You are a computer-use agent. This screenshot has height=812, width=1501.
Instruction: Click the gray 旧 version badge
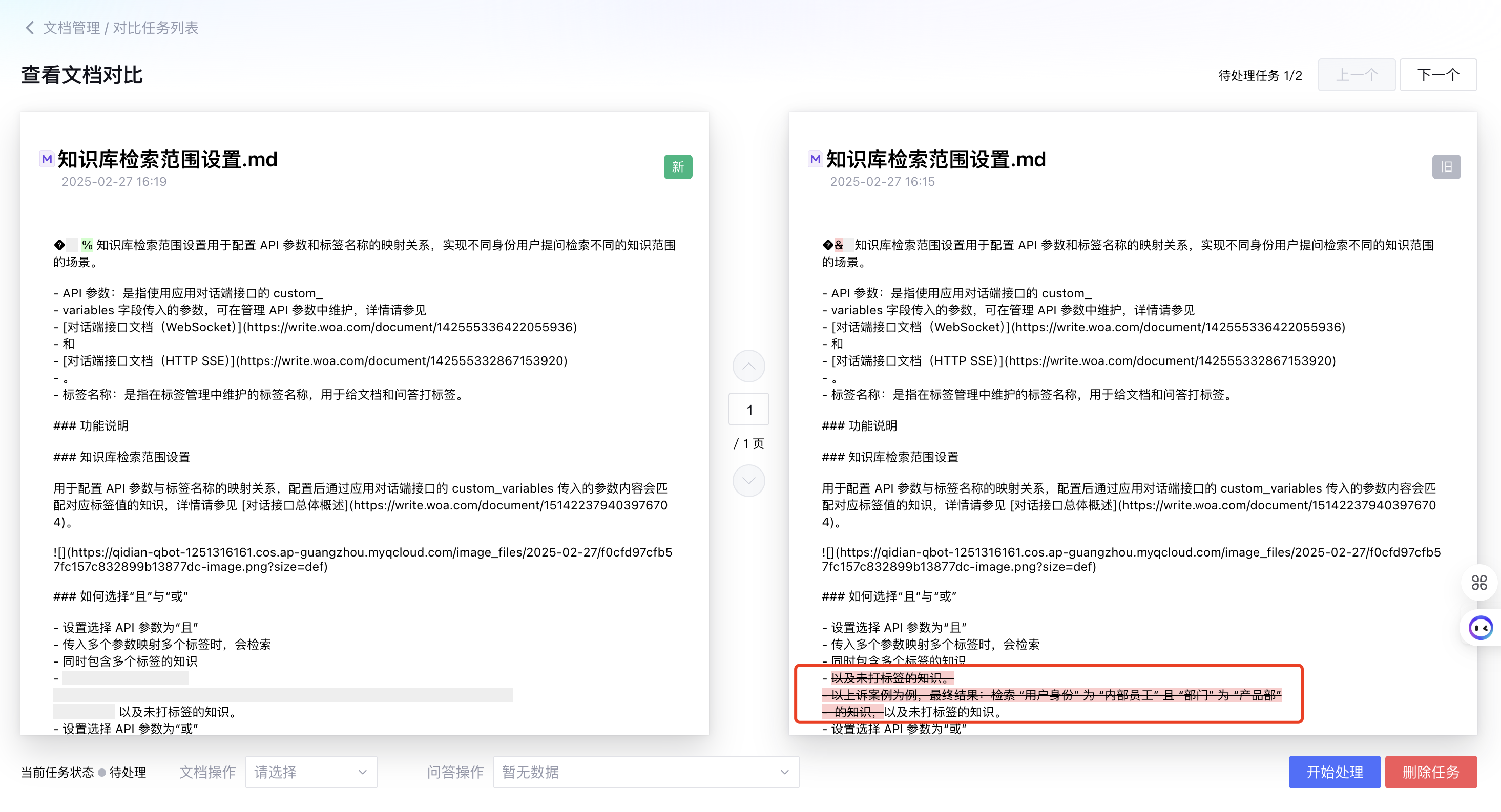pyautogui.click(x=1446, y=167)
